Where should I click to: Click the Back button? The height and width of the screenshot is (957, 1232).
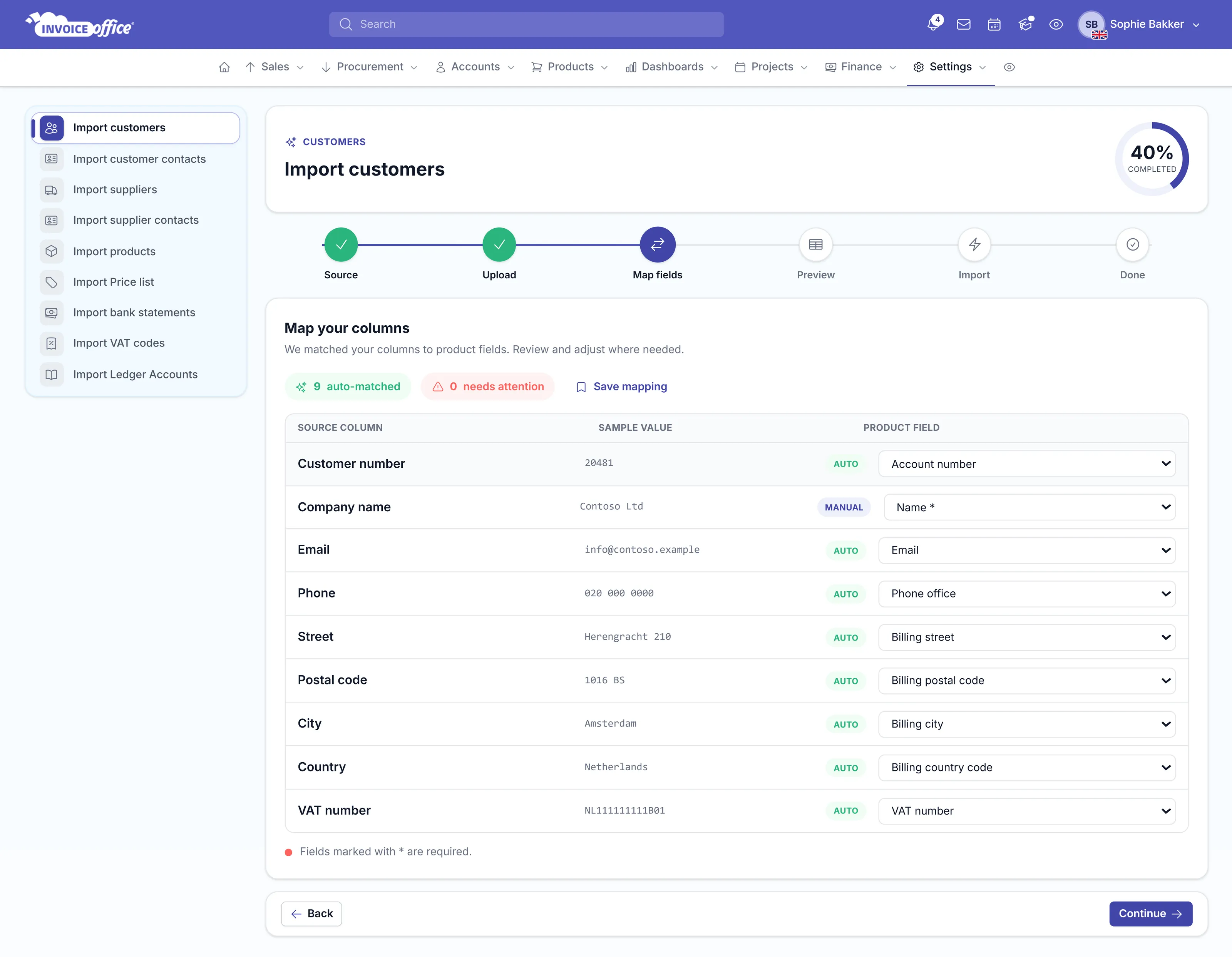pos(311,913)
